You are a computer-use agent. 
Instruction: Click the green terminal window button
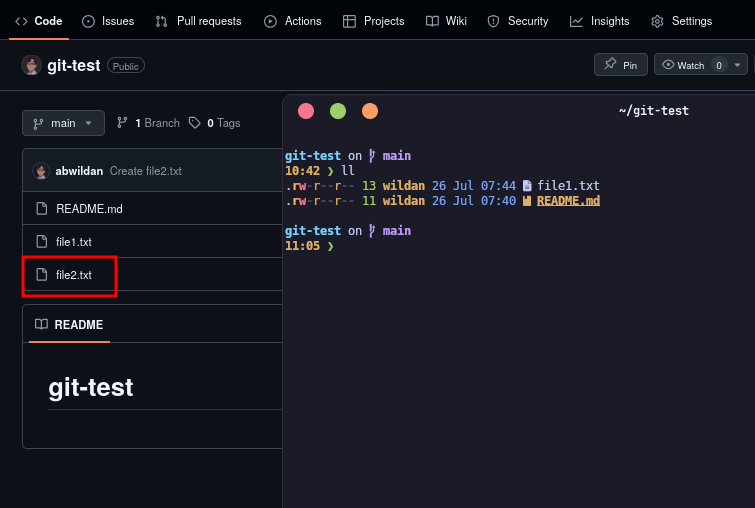click(x=338, y=111)
